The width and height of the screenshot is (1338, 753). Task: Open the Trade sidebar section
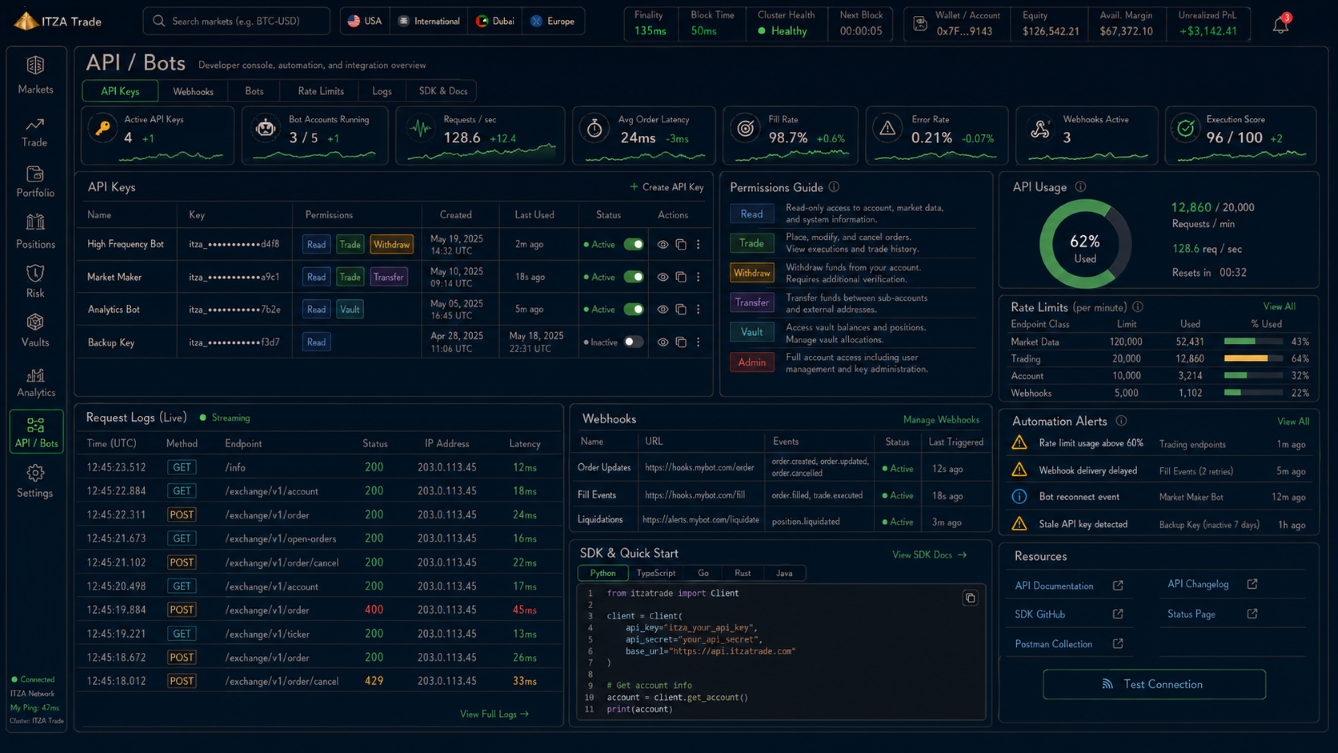pyautogui.click(x=35, y=131)
